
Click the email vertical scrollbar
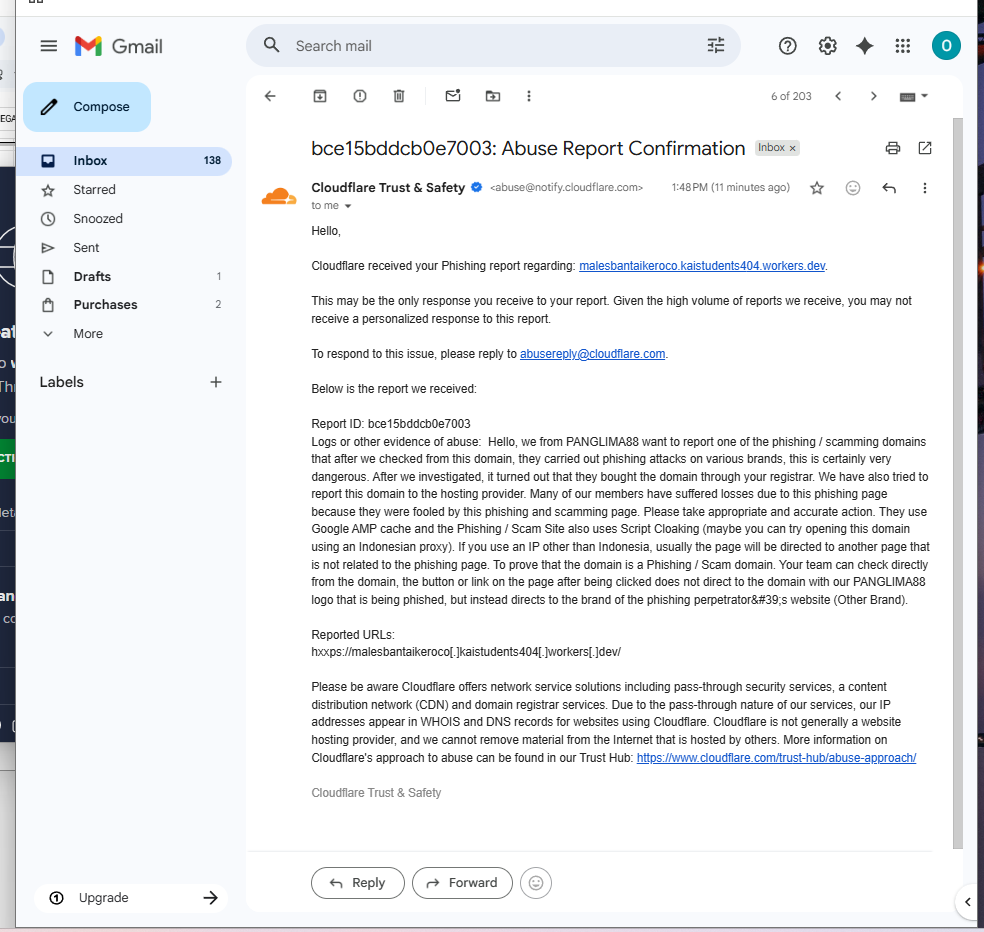[x=957, y=483]
